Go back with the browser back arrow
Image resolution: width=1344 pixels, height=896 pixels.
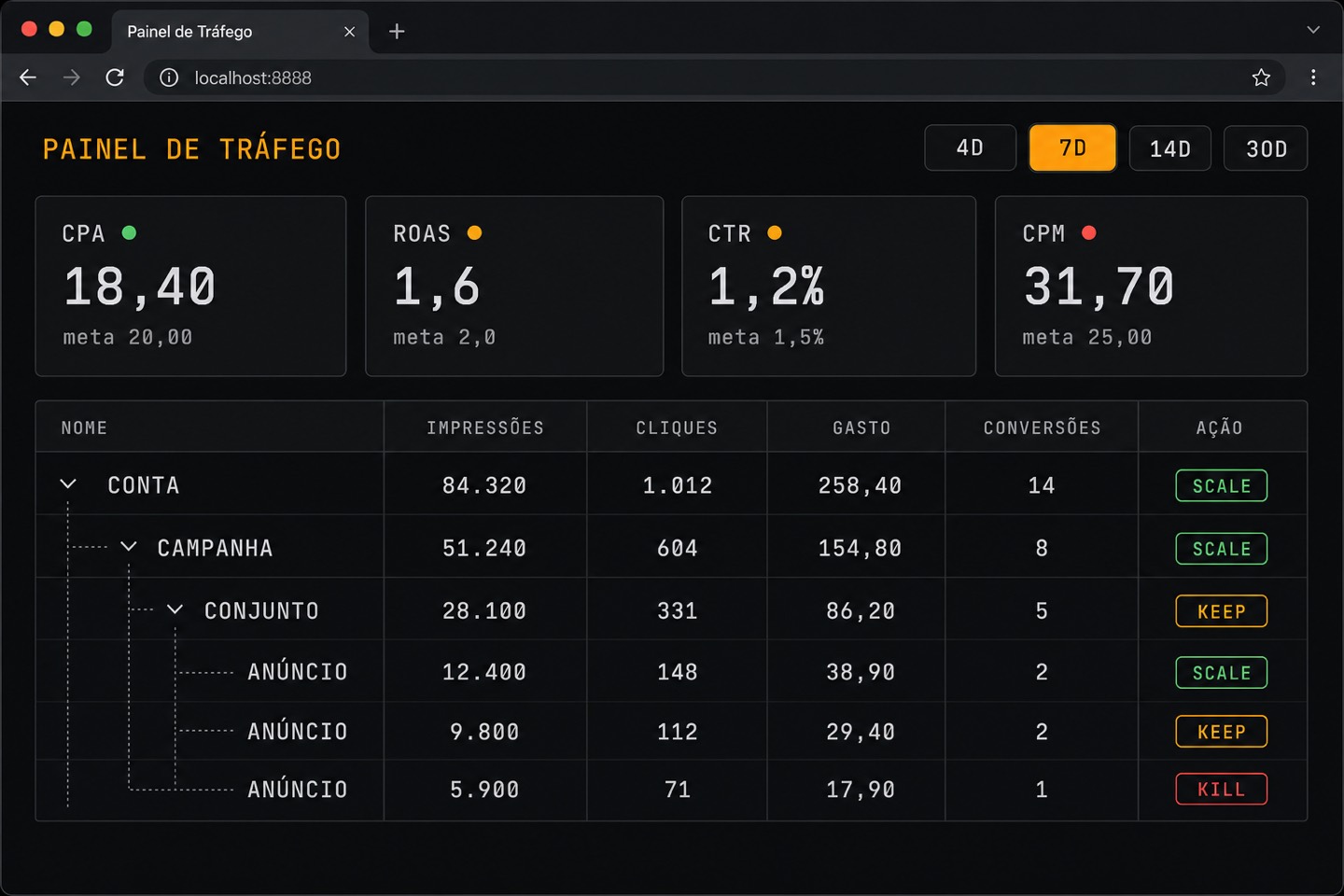pos(28,77)
